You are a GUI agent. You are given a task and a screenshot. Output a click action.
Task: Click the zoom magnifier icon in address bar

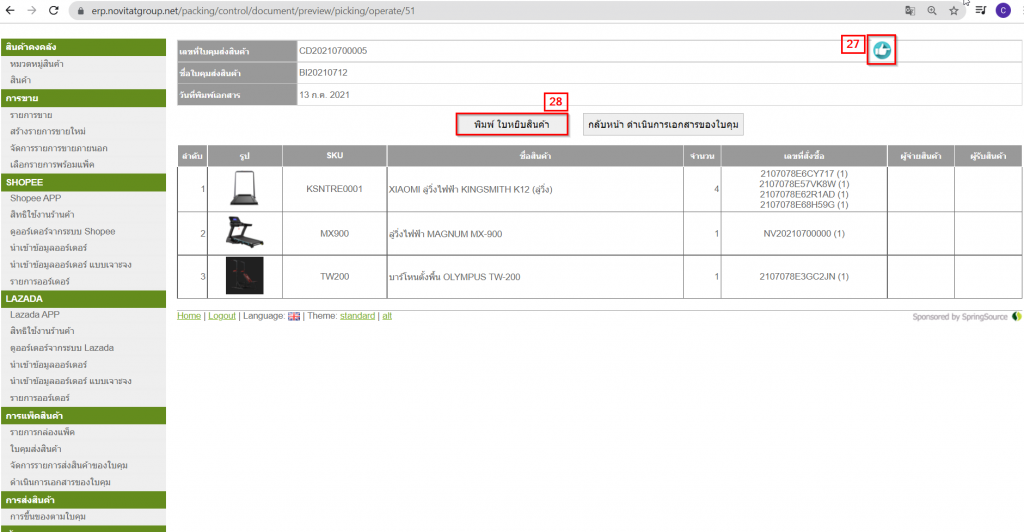(x=932, y=10)
